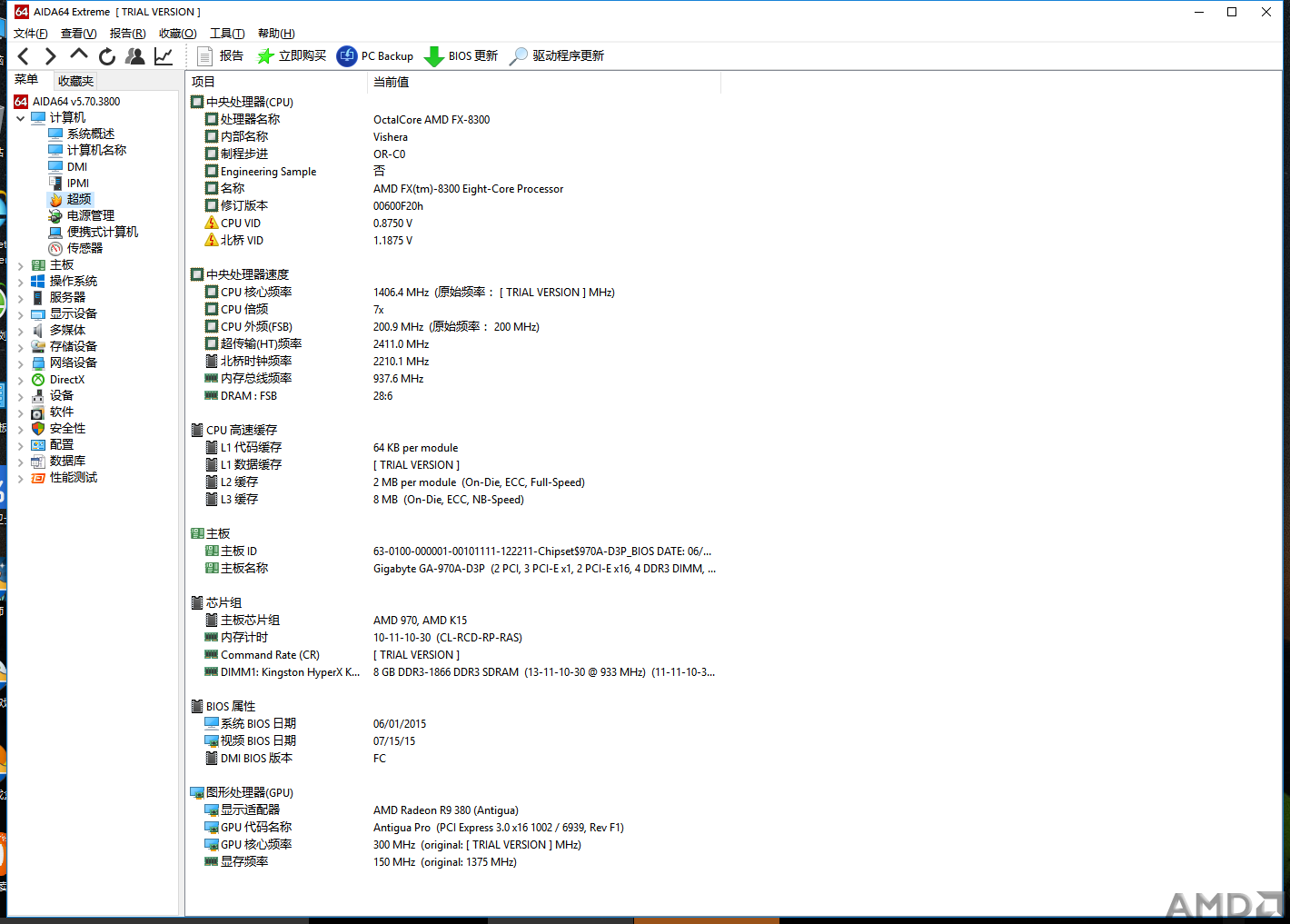Select DMI in the tree

[x=77, y=166]
